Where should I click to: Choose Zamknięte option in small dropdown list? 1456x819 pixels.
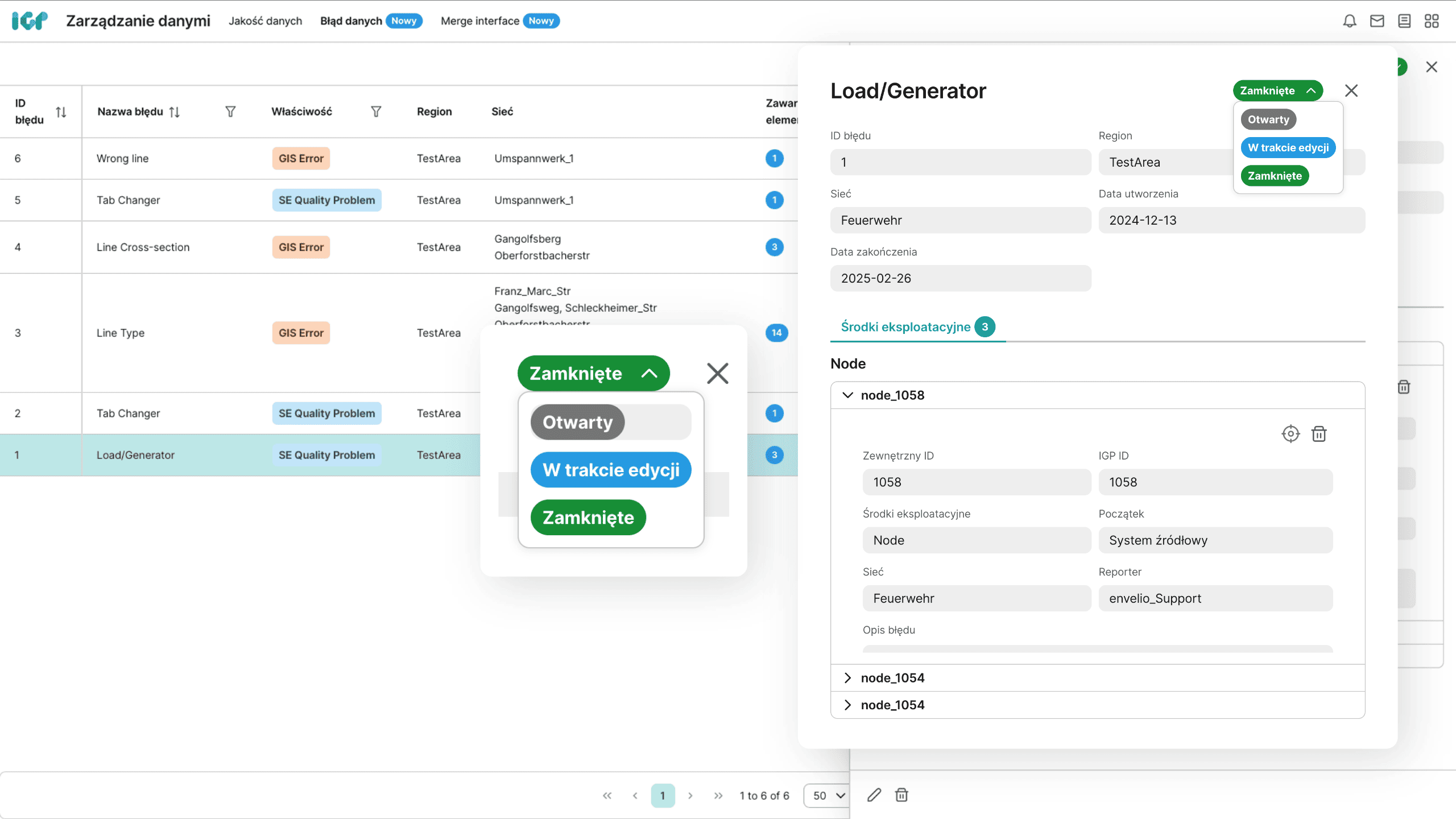[1275, 176]
